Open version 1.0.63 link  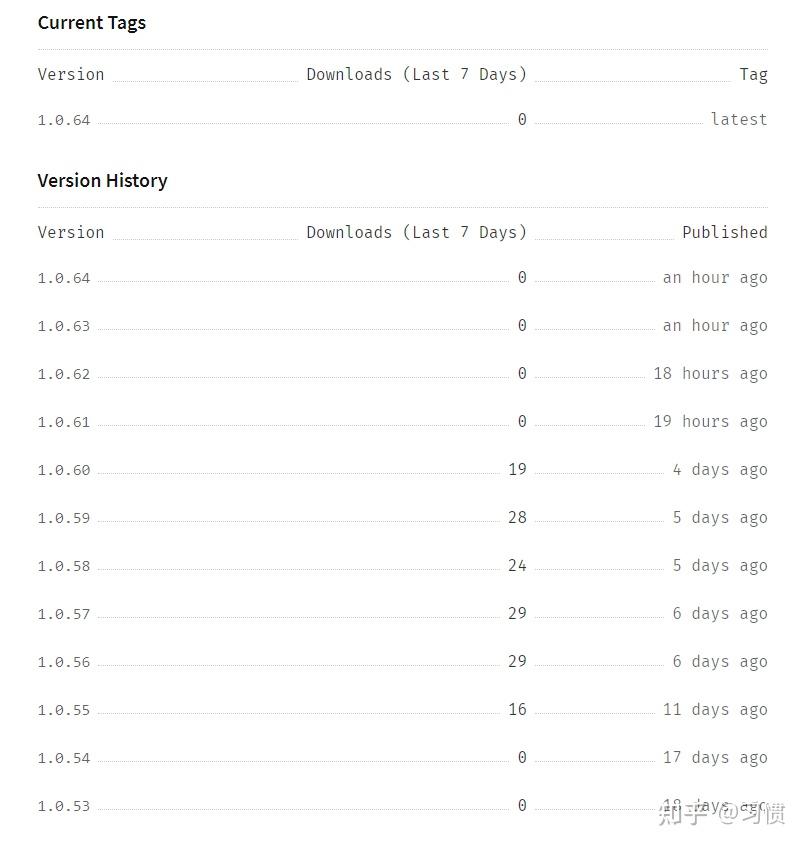pyautogui.click(x=64, y=326)
